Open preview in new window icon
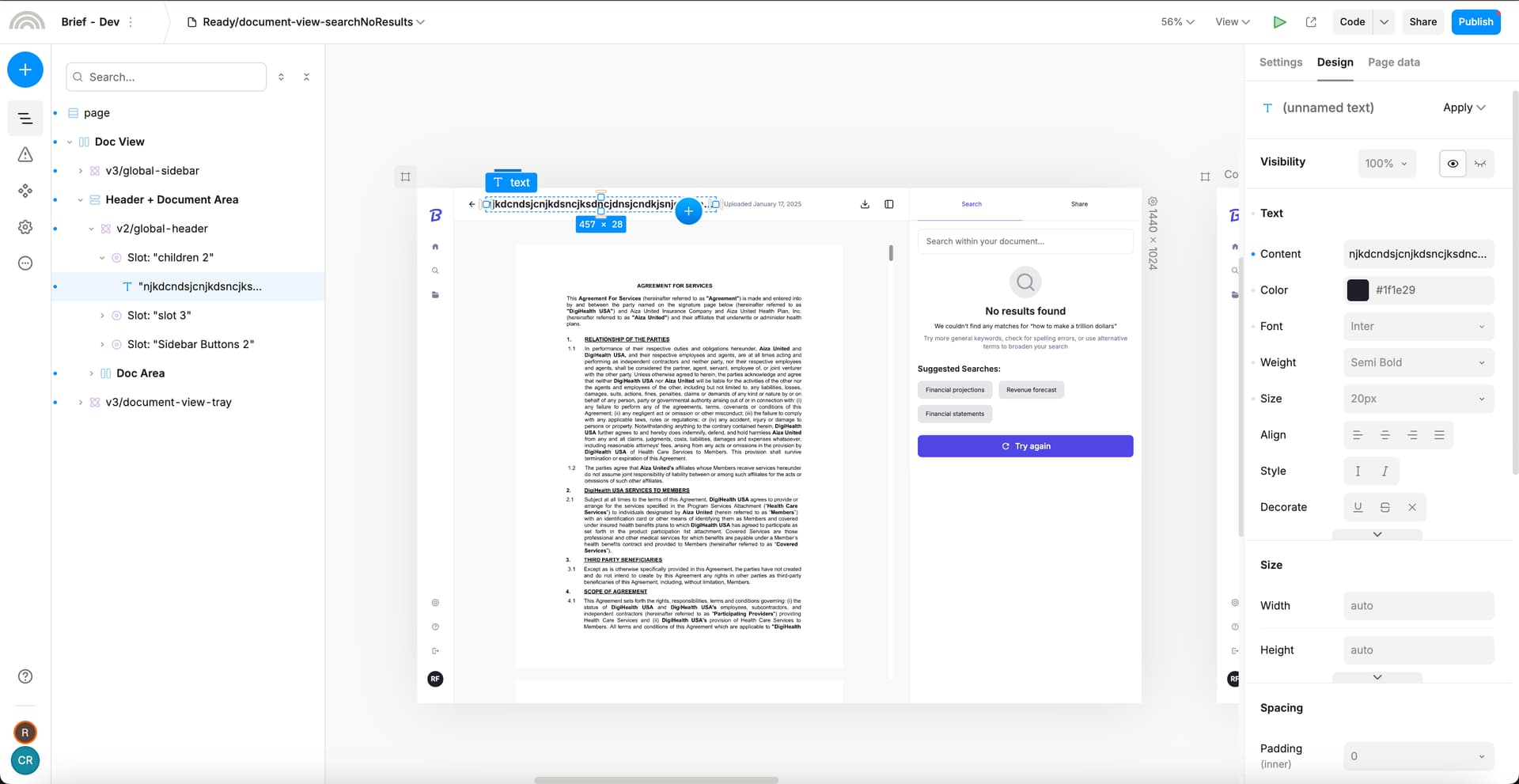Image resolution: width=1519 pixels, height=784 pixels. (x=1311, y=22)
